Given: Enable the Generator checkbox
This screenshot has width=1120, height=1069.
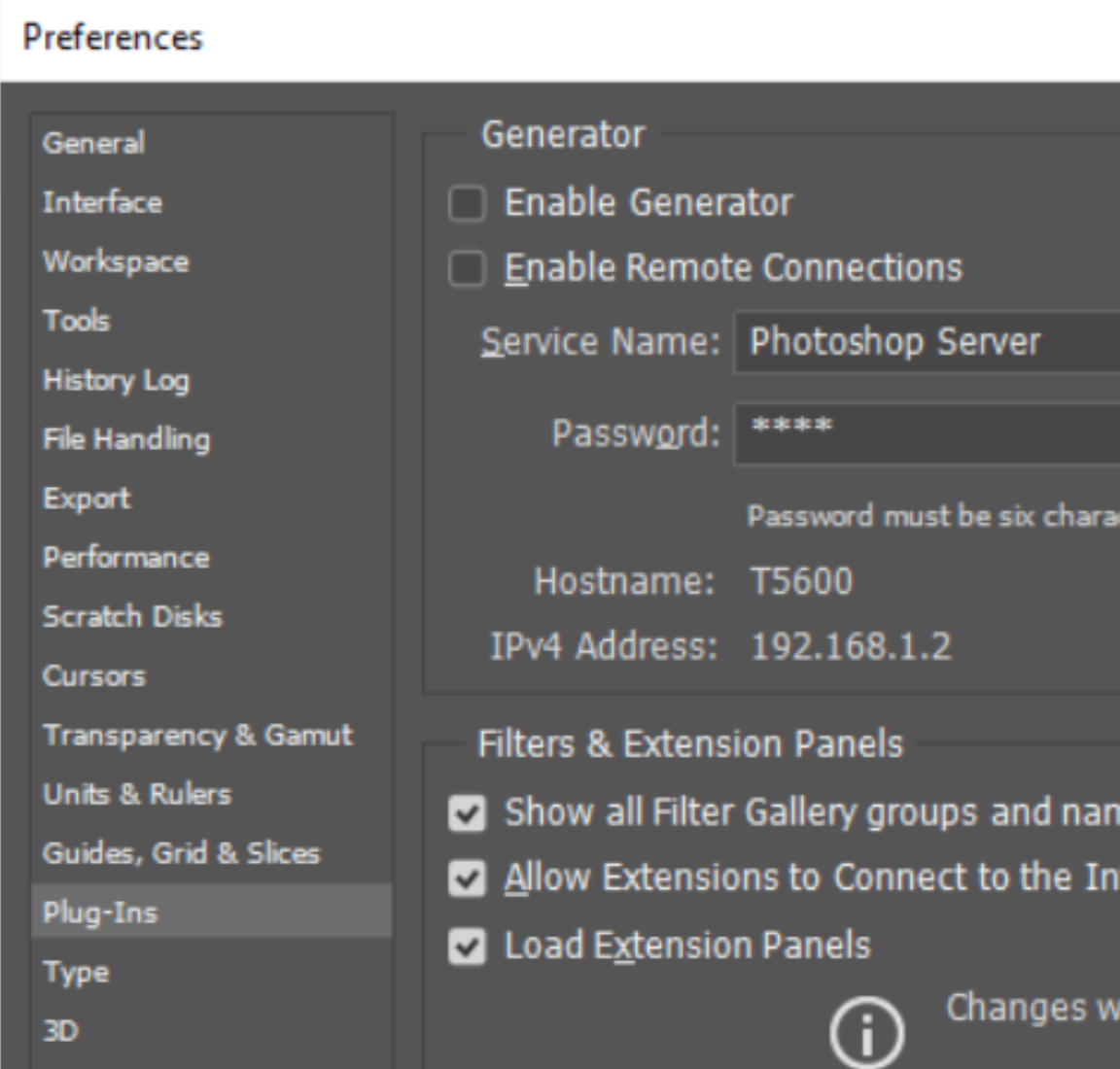Looking at the screenshot, I should point(467,203).
